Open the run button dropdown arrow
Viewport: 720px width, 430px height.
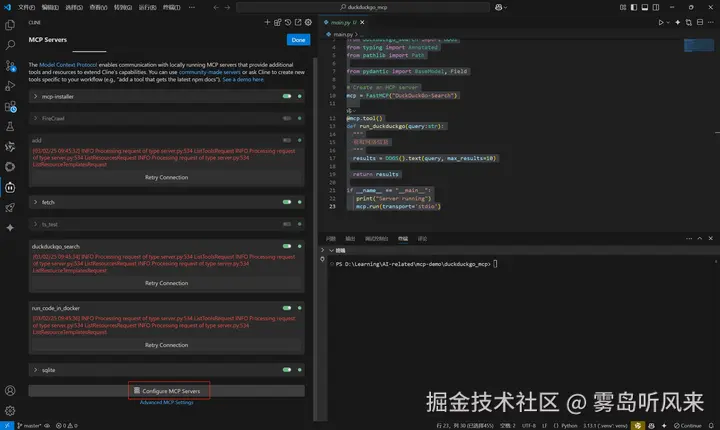pyautogui.click(x=668, y=22)
